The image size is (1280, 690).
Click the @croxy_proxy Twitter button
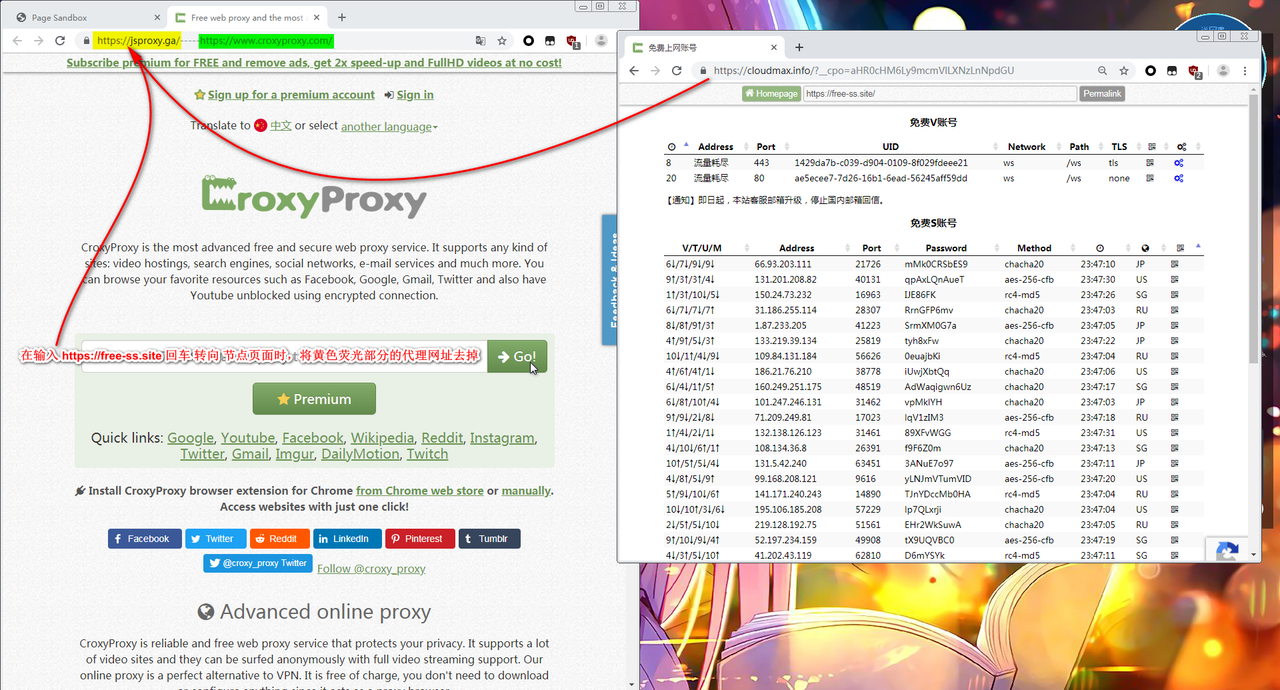(x=258, y=563)
